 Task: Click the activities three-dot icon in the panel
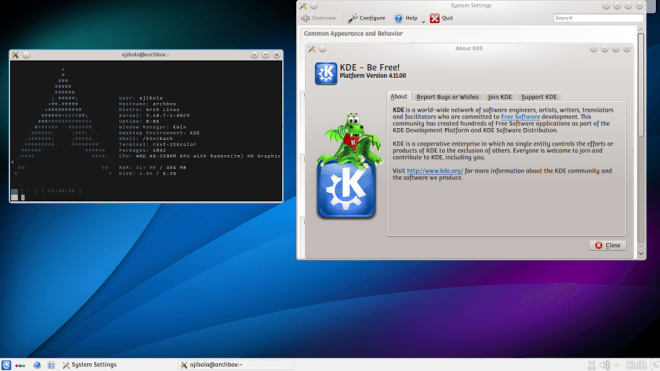point(20,366)
